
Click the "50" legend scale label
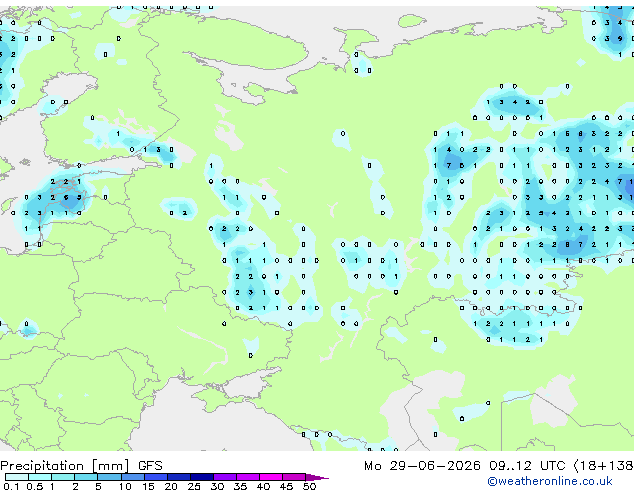309,486
